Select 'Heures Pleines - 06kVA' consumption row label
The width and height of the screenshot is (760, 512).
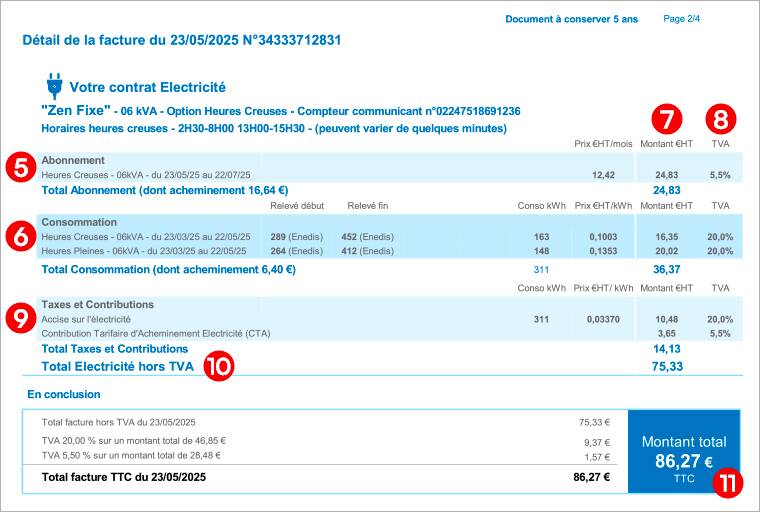[144, 251]
